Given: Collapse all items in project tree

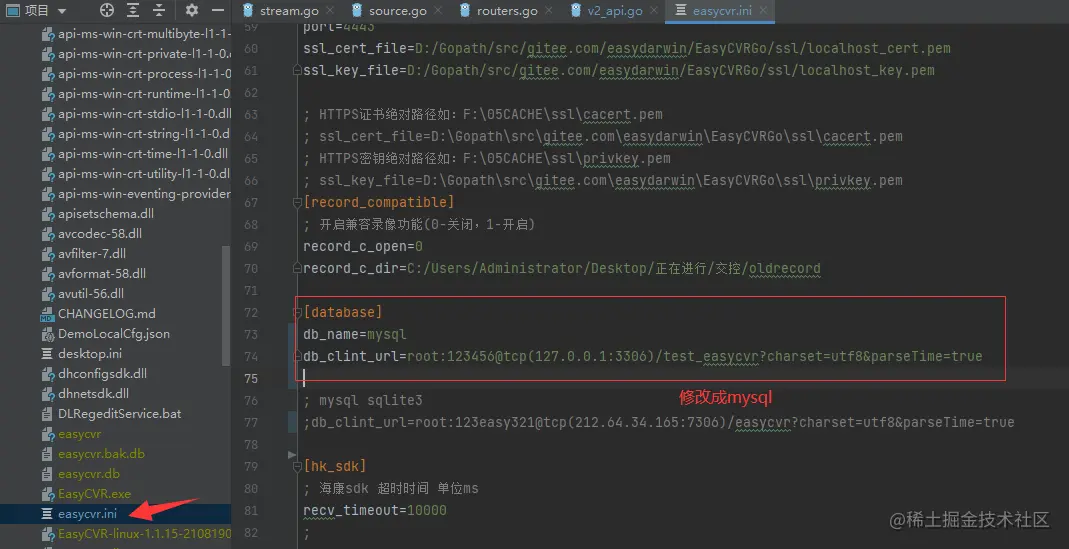Looking at the screenshot, I should coord(159,10).
